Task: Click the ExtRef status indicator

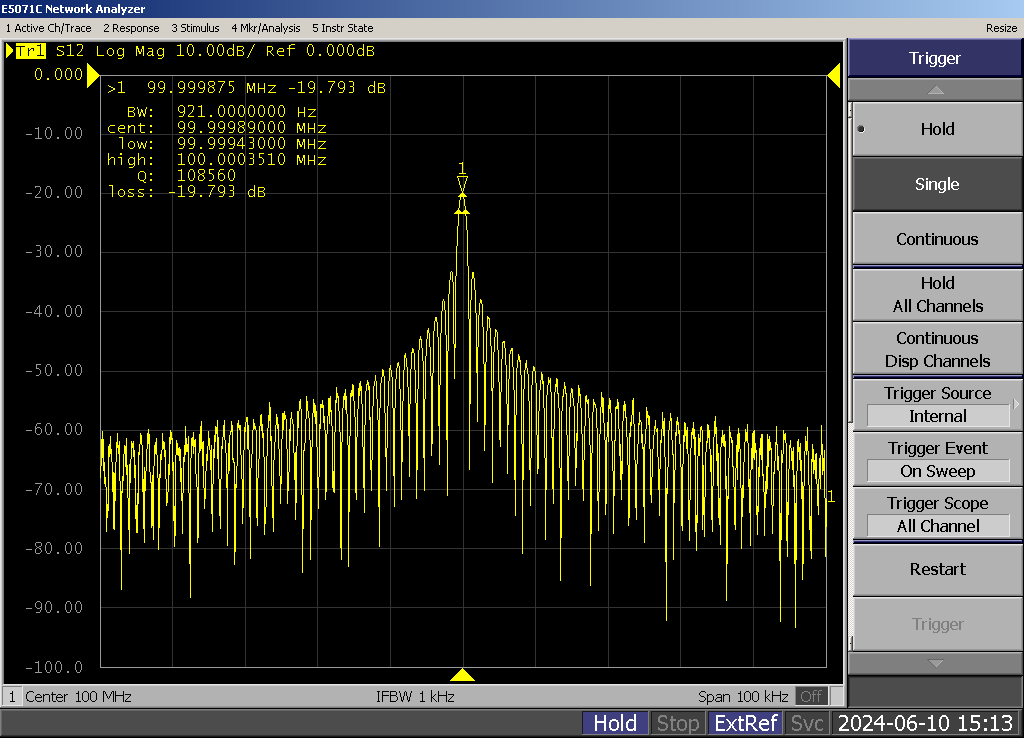Action: (745, 723)
